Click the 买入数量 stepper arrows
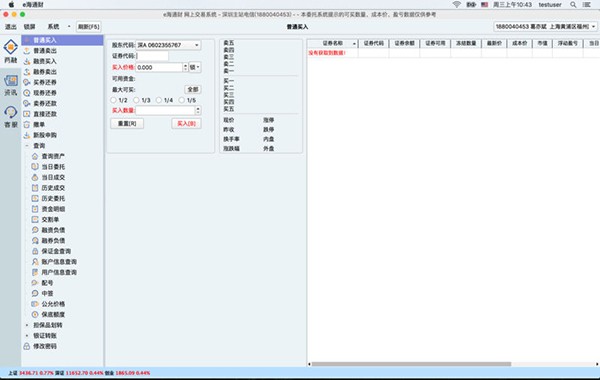Image resolution: width=600 pixels, height=380 pixels. 198,110
